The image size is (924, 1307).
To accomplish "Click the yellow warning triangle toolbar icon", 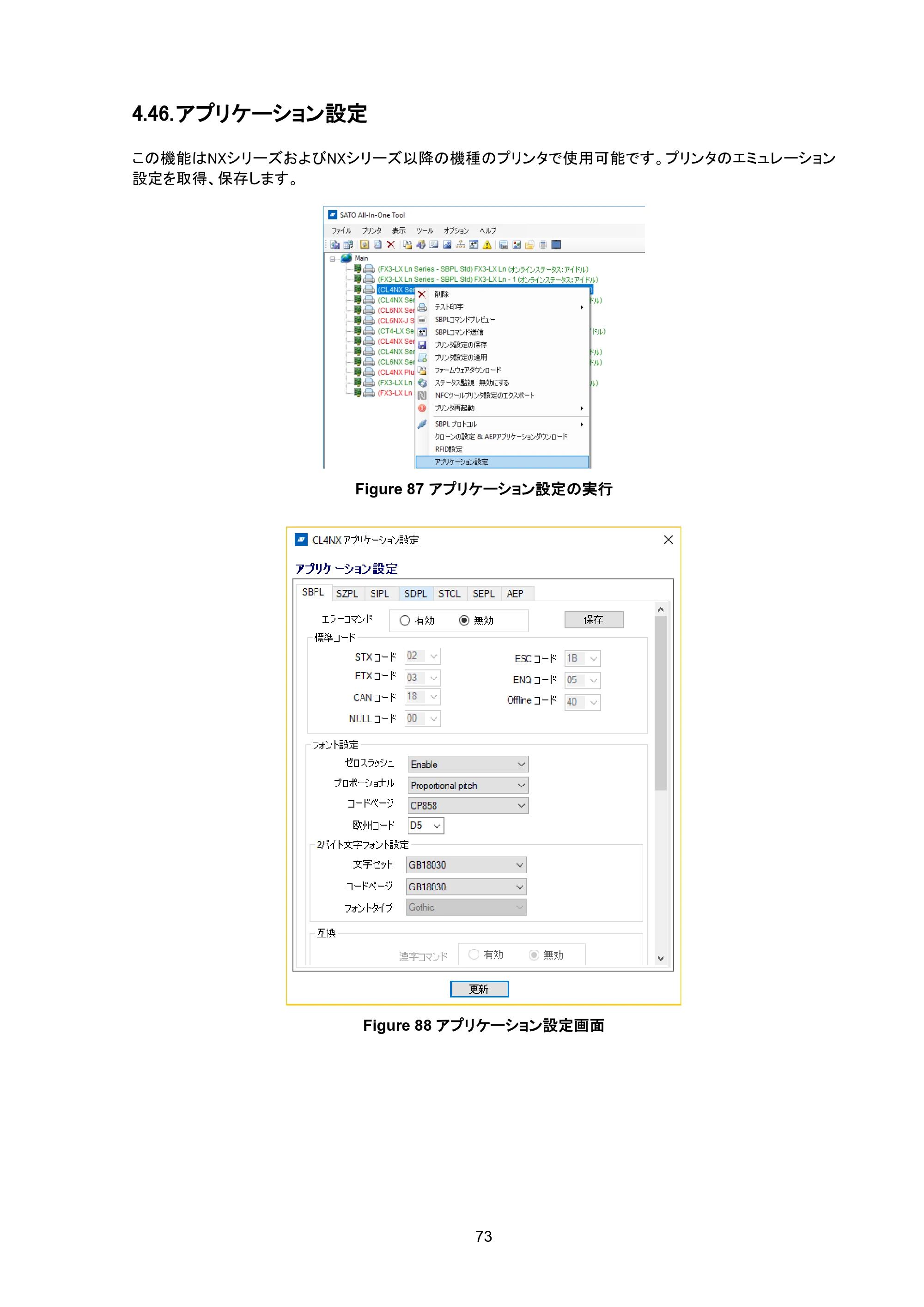I will 487,245.
